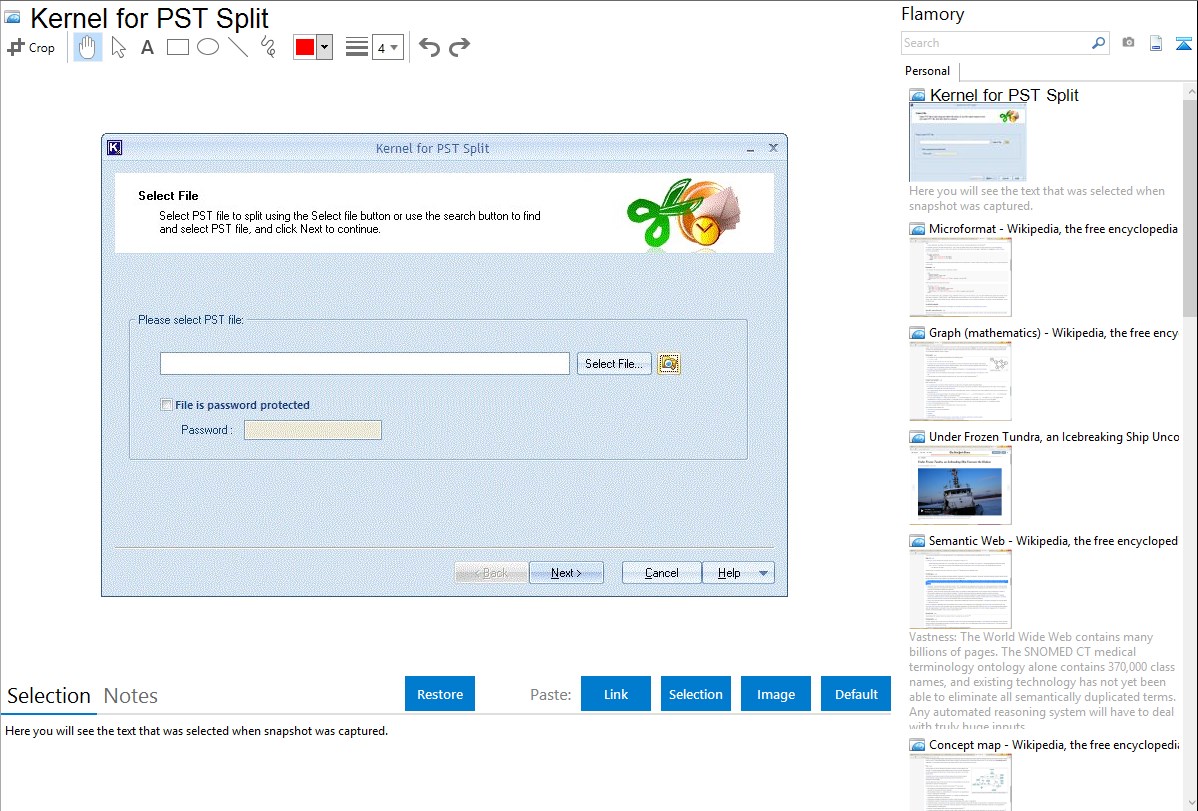Open Kernel for PST Split snapshot thumbnail
This screenshot has height=811, width=1198.
pos(967,143)
